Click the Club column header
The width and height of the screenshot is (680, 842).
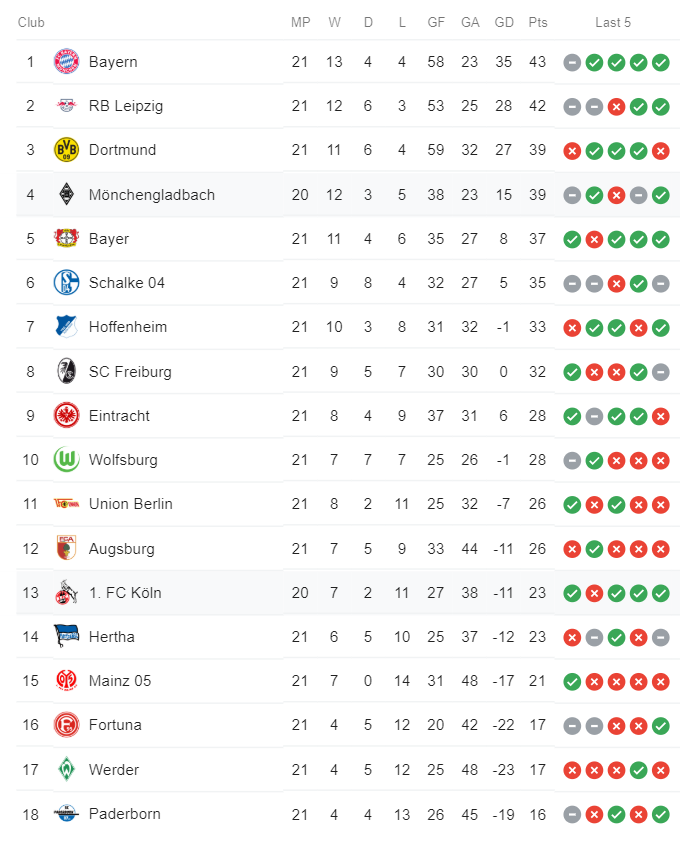click(31, 23)
